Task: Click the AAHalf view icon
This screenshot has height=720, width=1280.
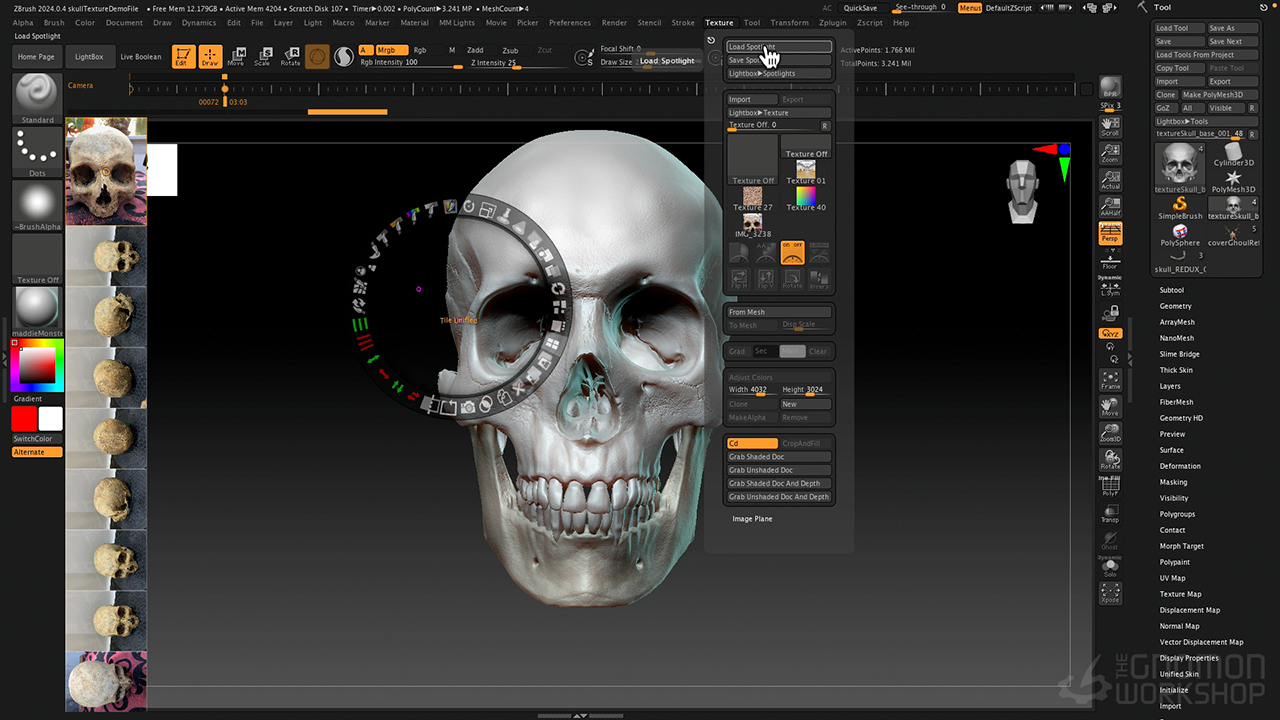Action: pos(1110,206)
